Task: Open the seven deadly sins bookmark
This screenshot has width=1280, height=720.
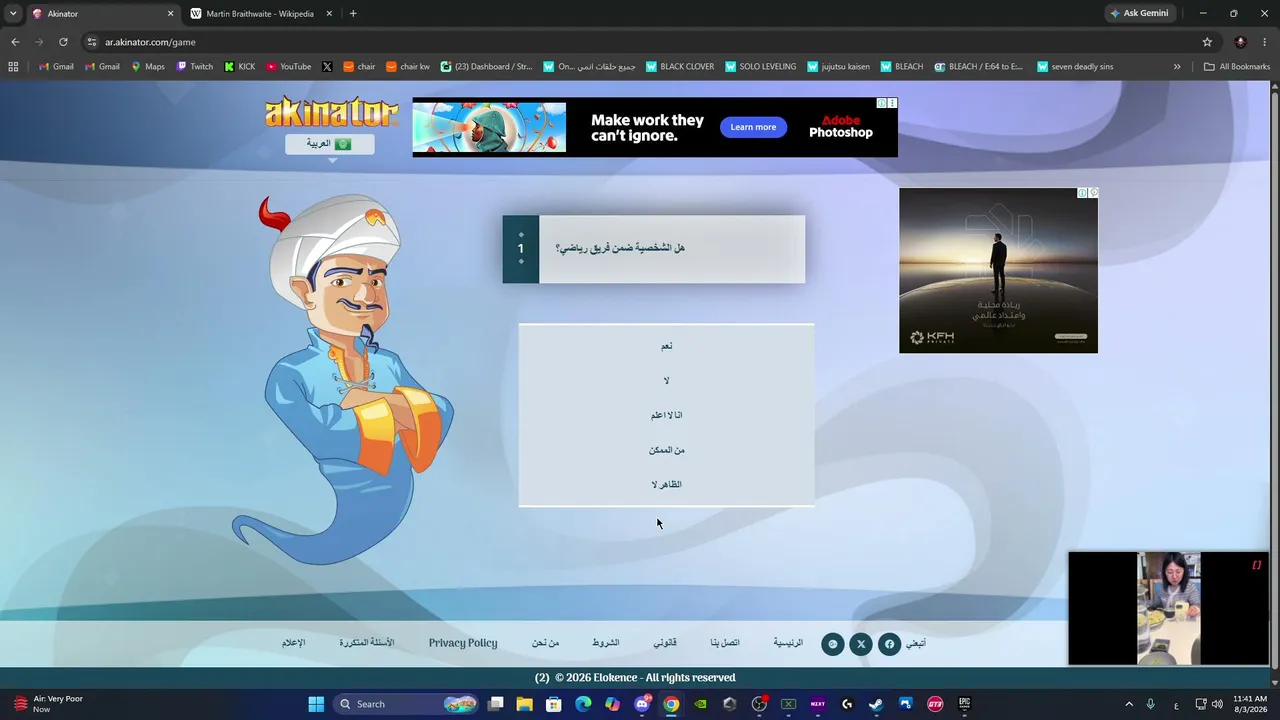Action: (1075, 67)
